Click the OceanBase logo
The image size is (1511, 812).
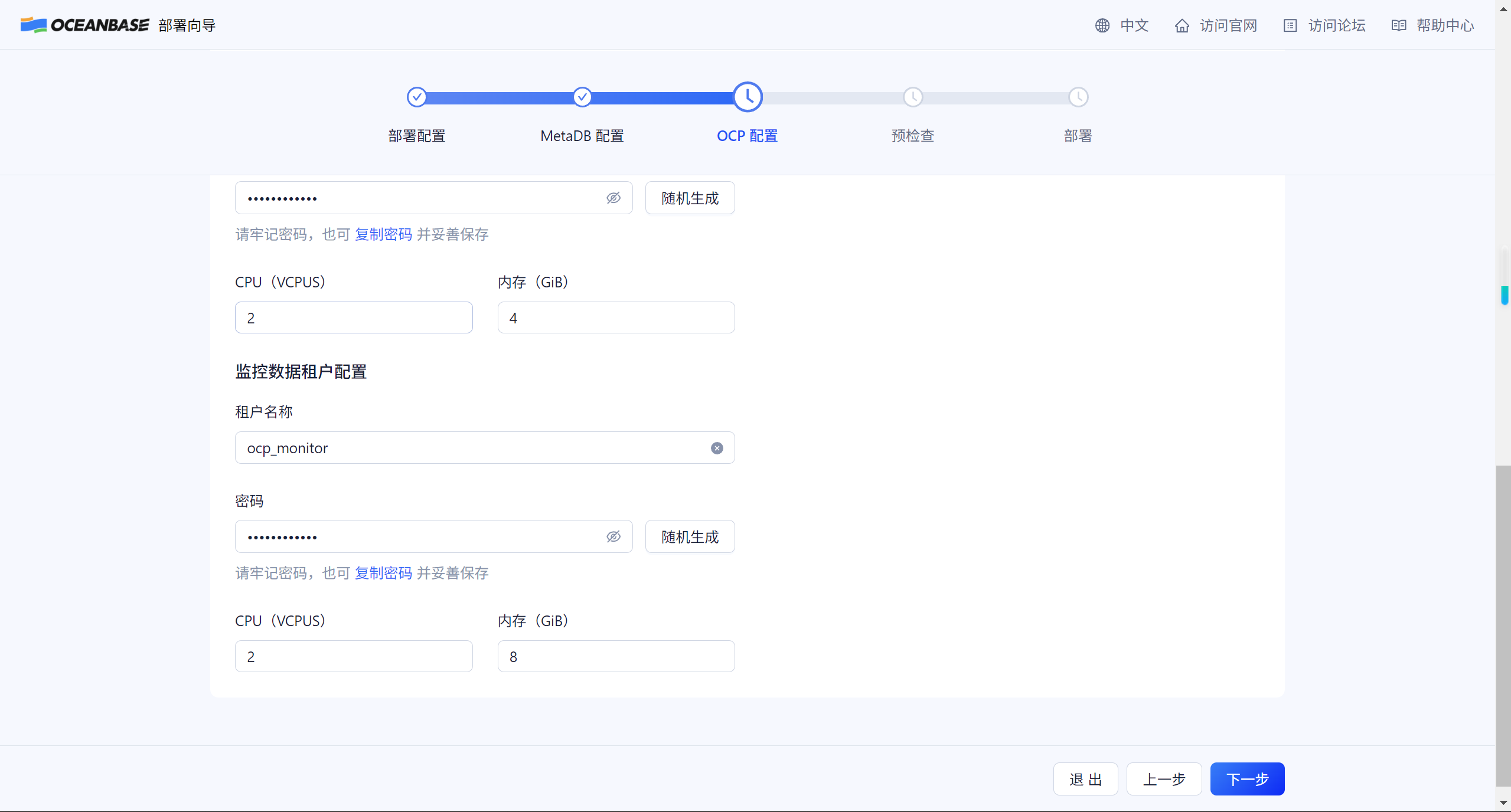point(84,25)
